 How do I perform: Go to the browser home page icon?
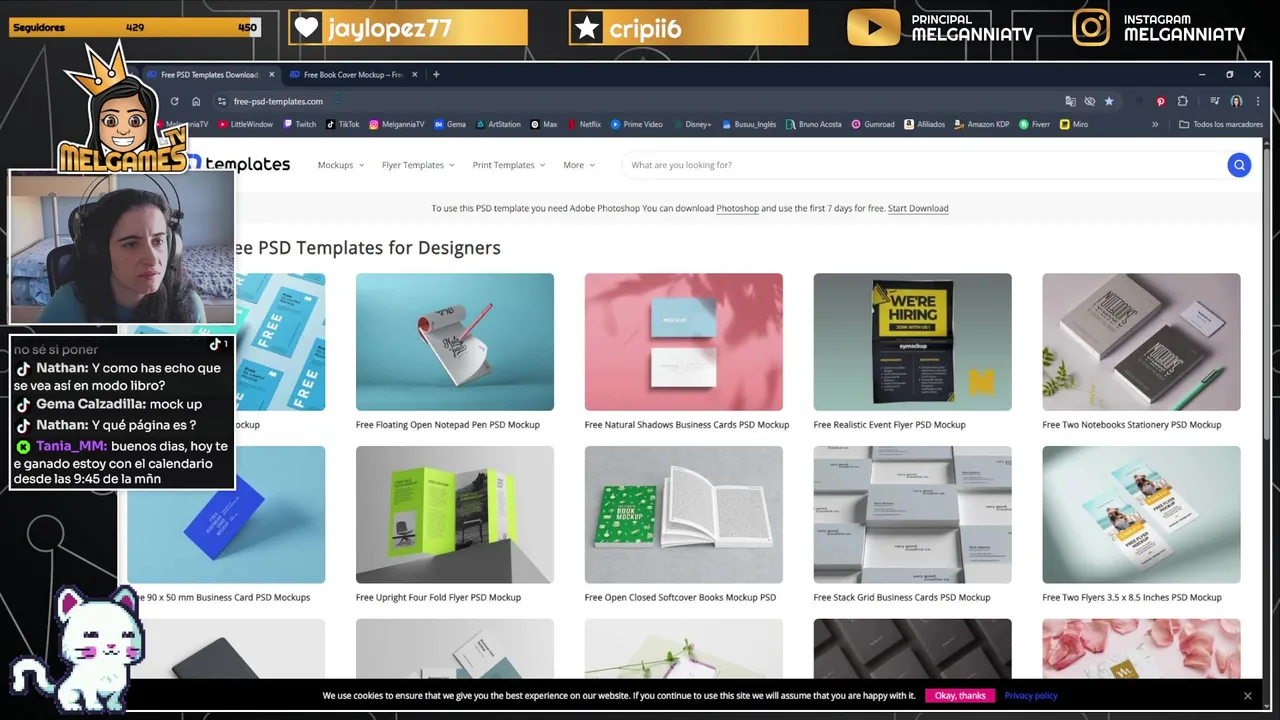[196, 101]
